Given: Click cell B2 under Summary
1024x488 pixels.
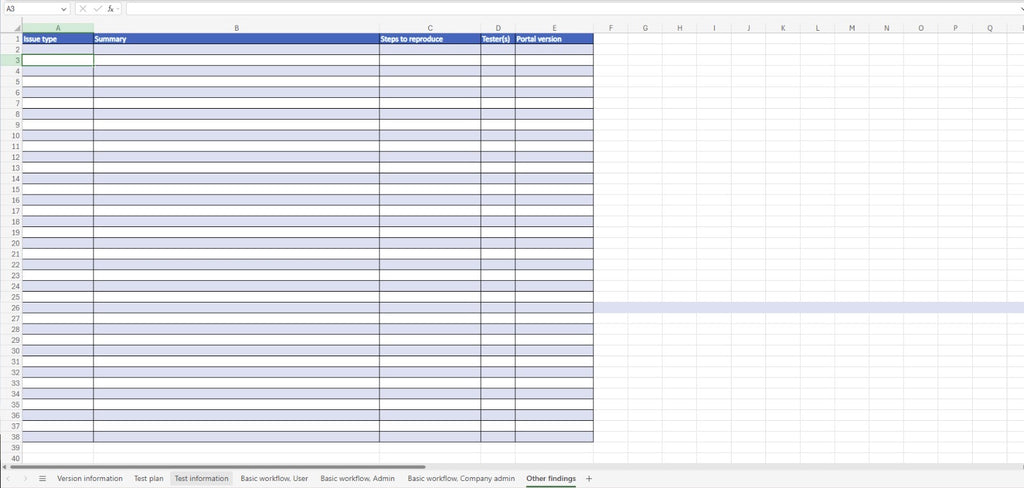Looking at the screenshot, I should point(236,49).
